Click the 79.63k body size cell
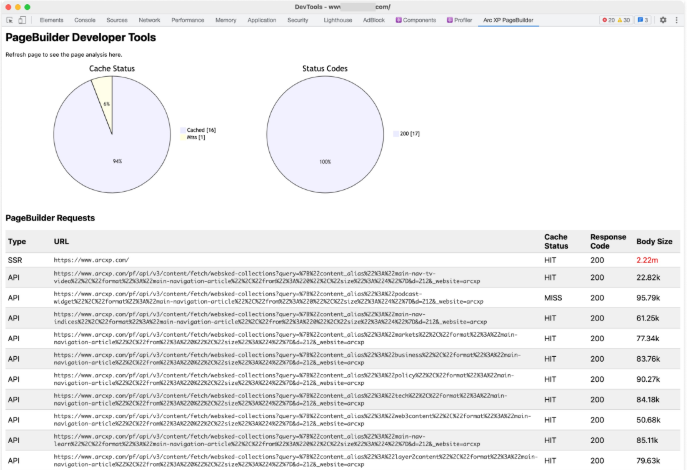This screenshot has width=687, height=470. (x=648, y=460)
